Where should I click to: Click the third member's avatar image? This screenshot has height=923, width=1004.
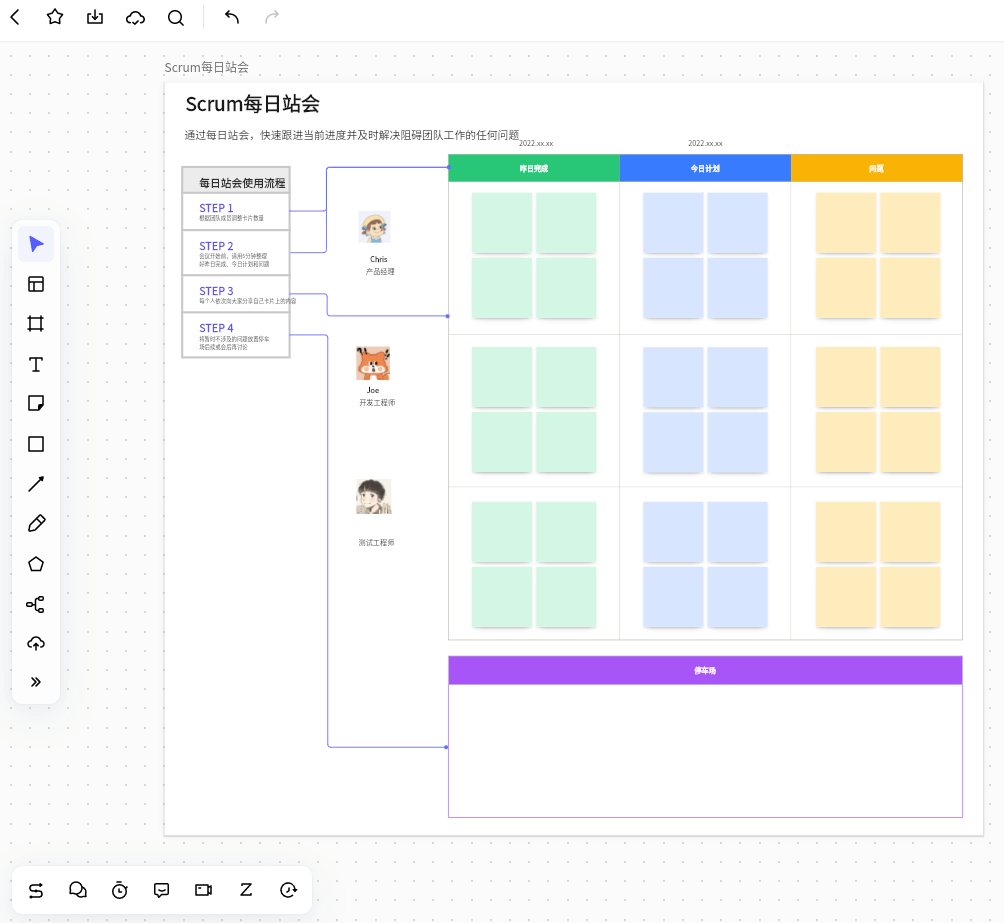[x=374, y=496]
